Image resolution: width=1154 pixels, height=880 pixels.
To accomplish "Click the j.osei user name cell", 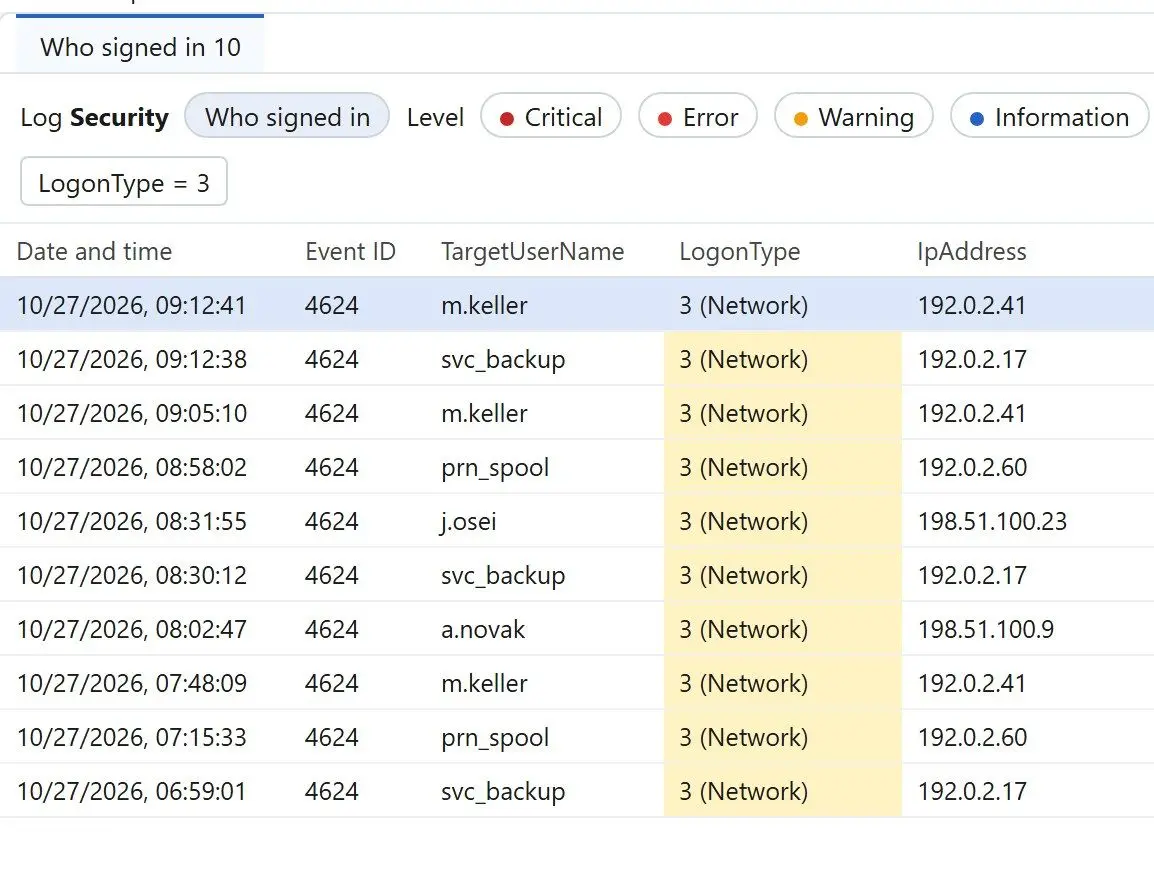I will tap(468, 521).
